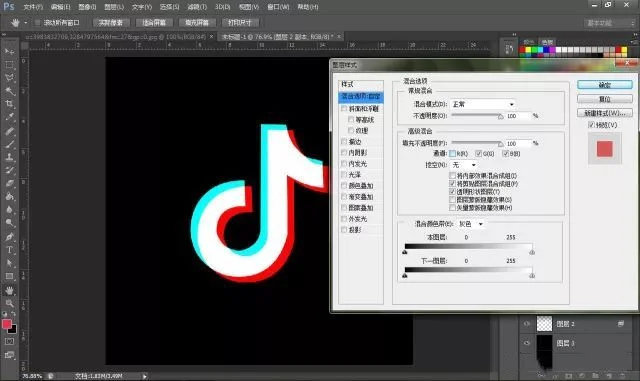Select the Magic Wand tool
640x381 pixels.
click(x=9, y=91)
